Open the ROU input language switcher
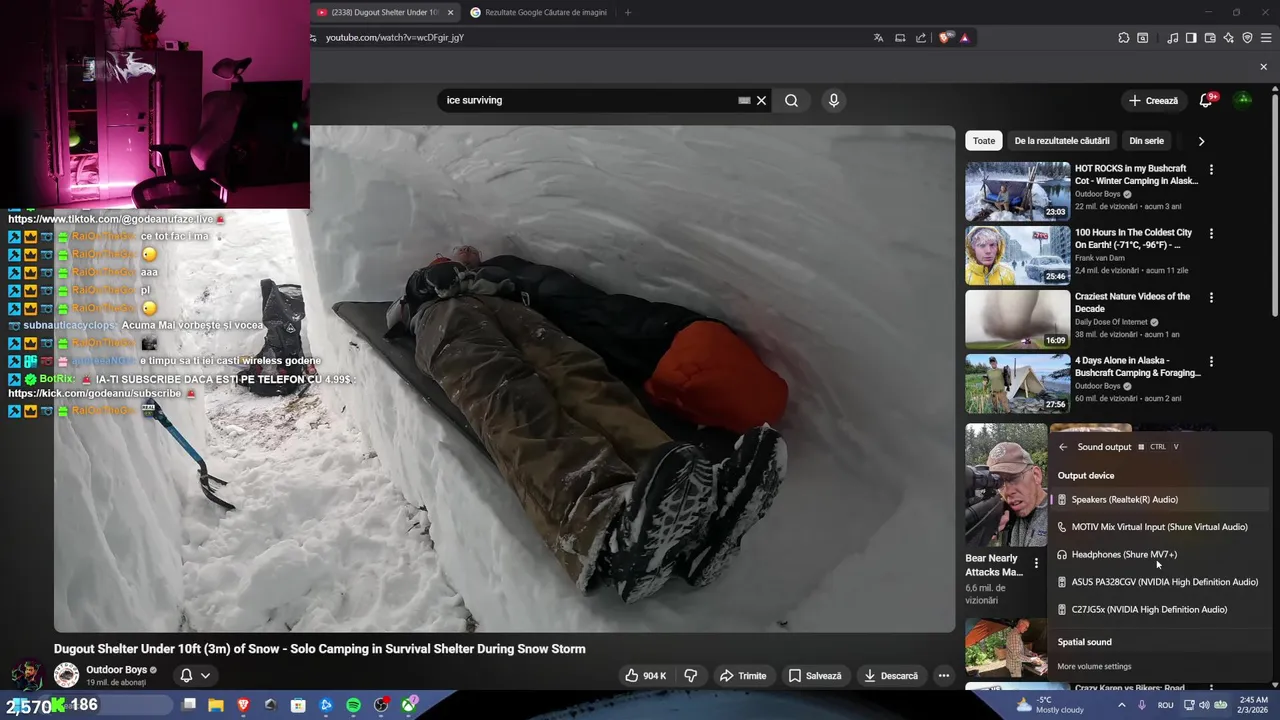 click(x=1165, y=705)
